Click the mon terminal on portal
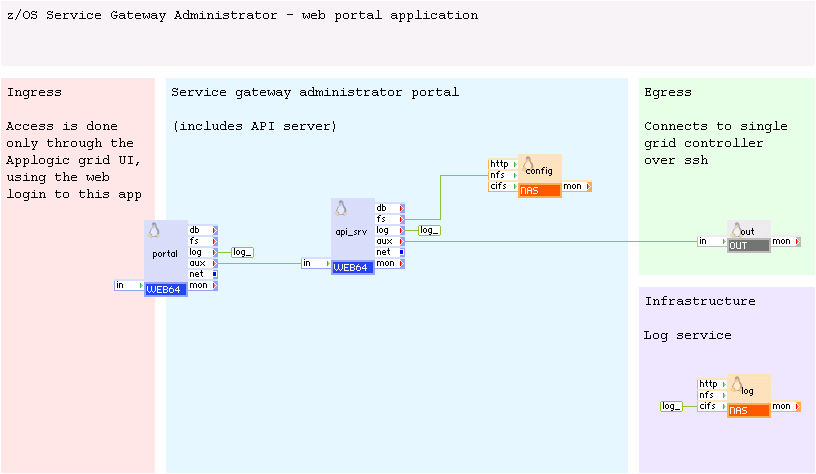This screenshot has height=474, width=816. tap(202, 285)
